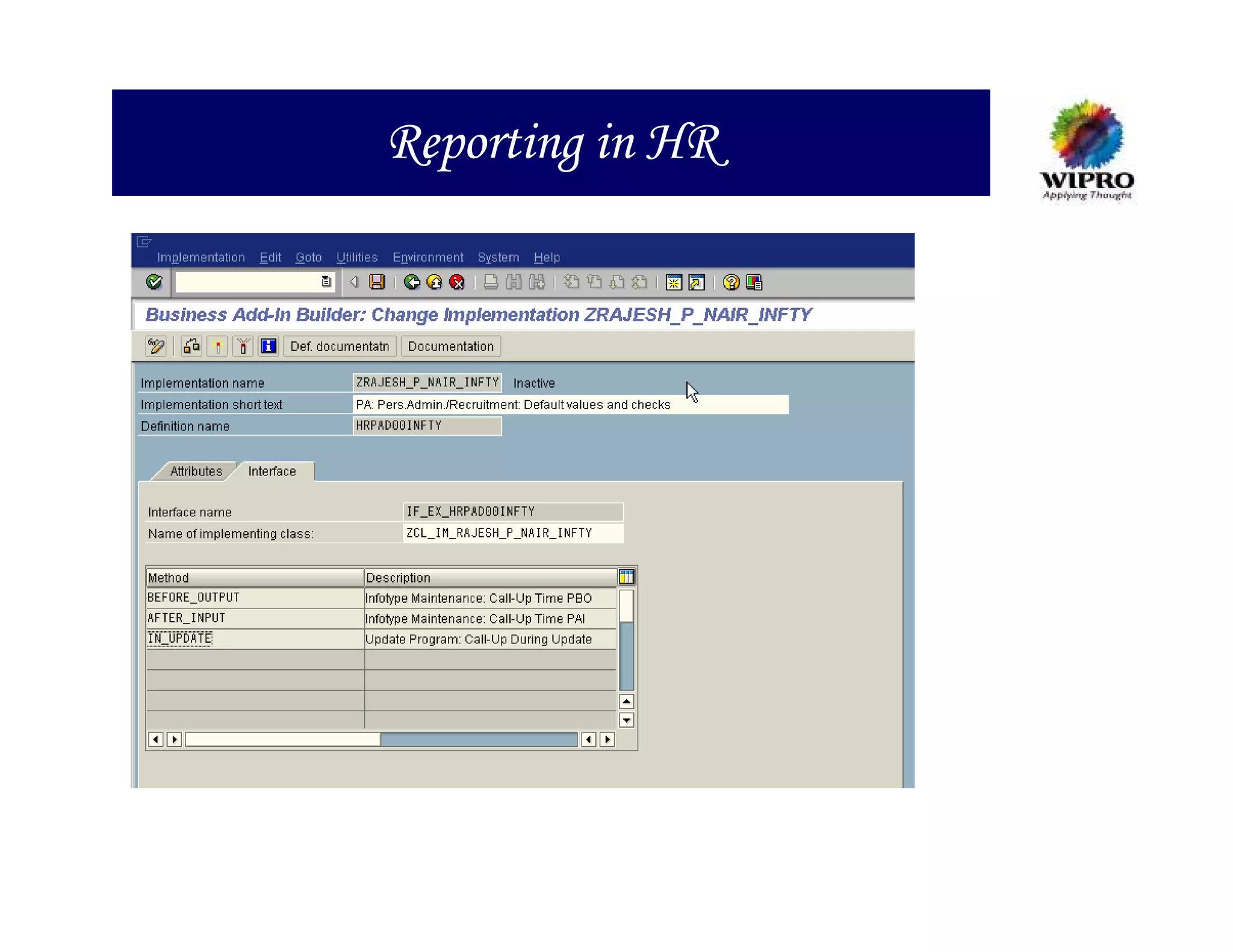This screenshot has width=1233, height=952.
Task: Open the table settings icon by Description
Action: 626,577
